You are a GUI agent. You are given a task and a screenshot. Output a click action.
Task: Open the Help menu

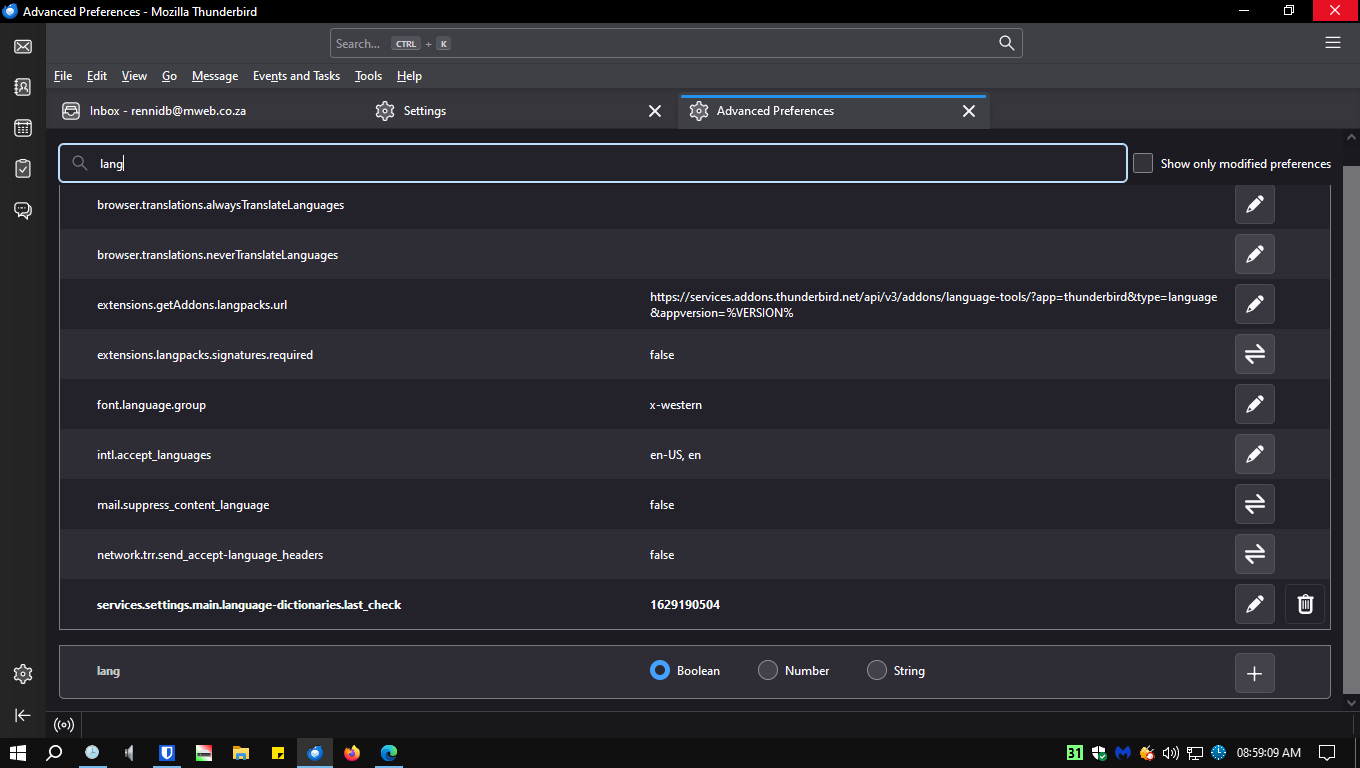[x=409, y=76]
